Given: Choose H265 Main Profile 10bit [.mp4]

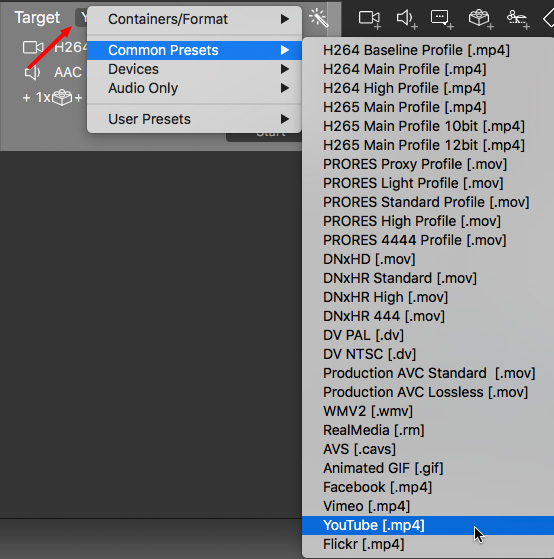Looking at the screenshot, I should point(428,126).
